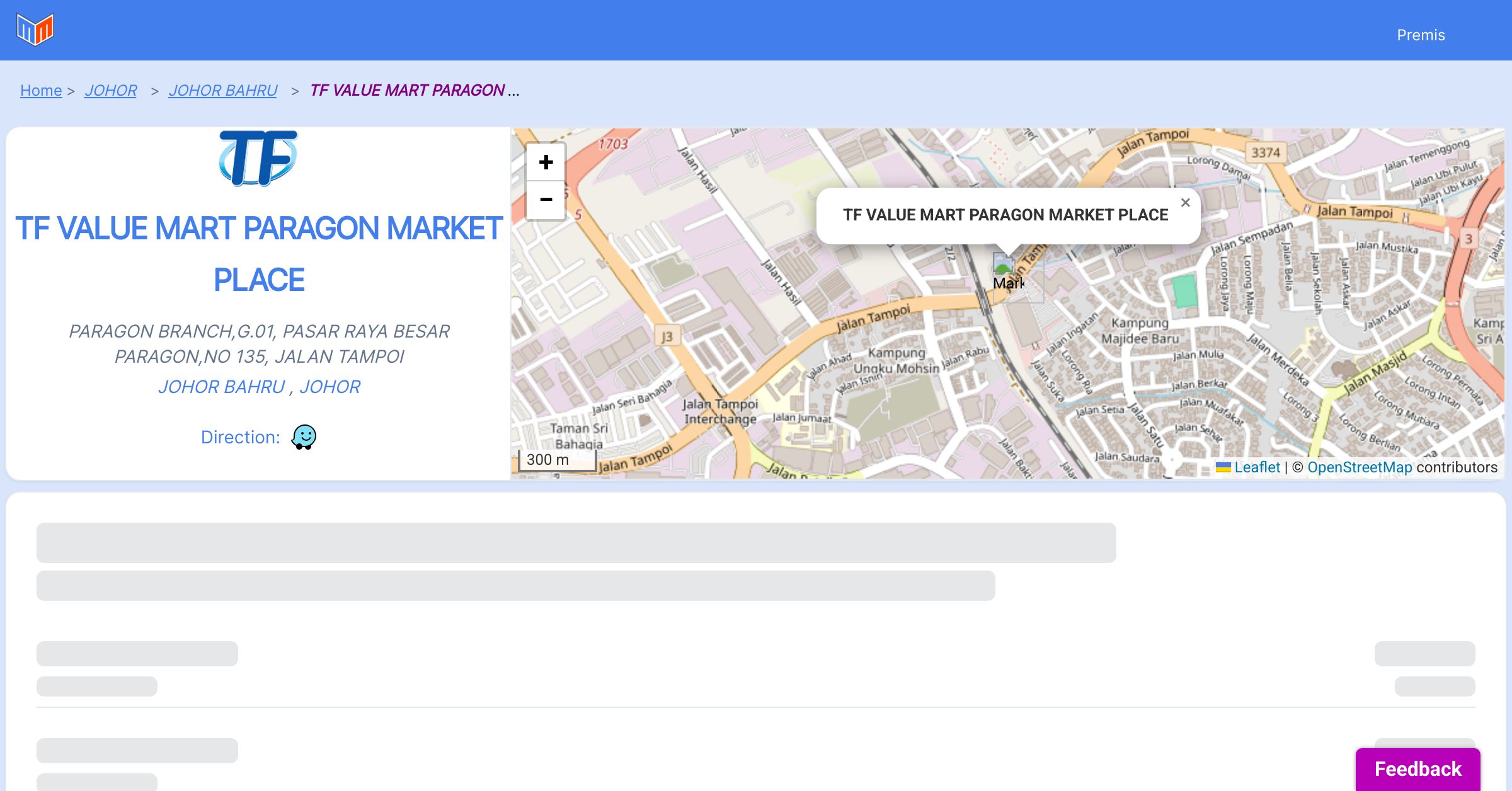This screenshot has width=1512, height=791.
Task: Open the Premis menu item
Action: (x=1421, y=35)
